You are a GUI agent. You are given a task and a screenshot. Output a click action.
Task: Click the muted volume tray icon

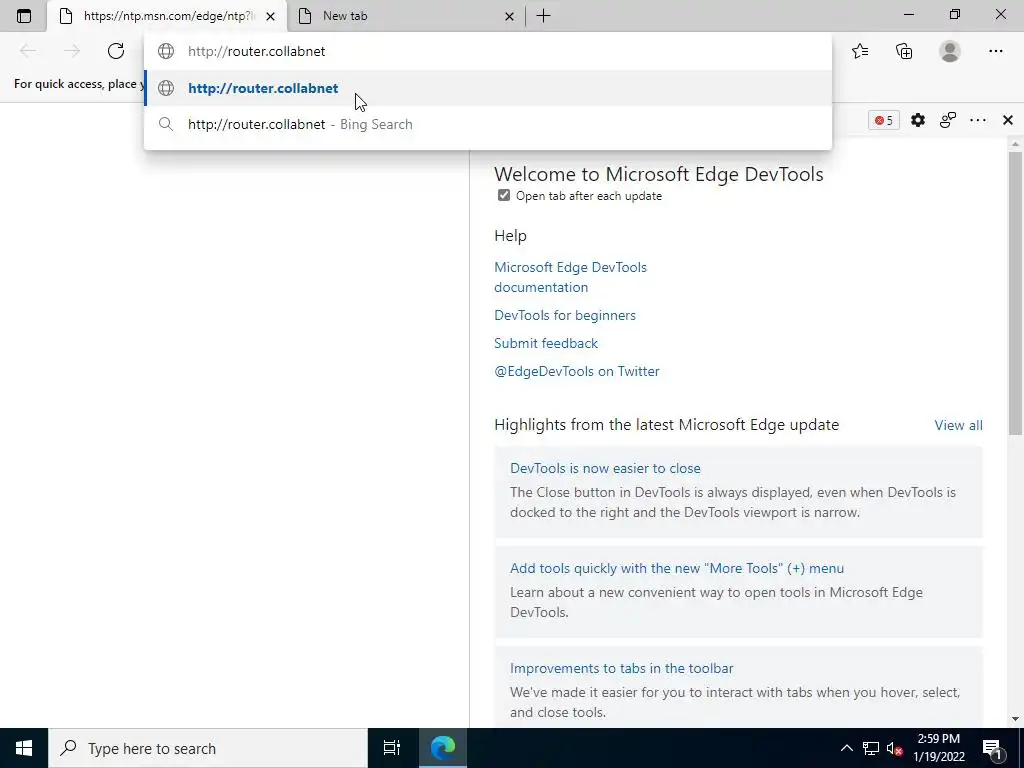tap(894, 748)
